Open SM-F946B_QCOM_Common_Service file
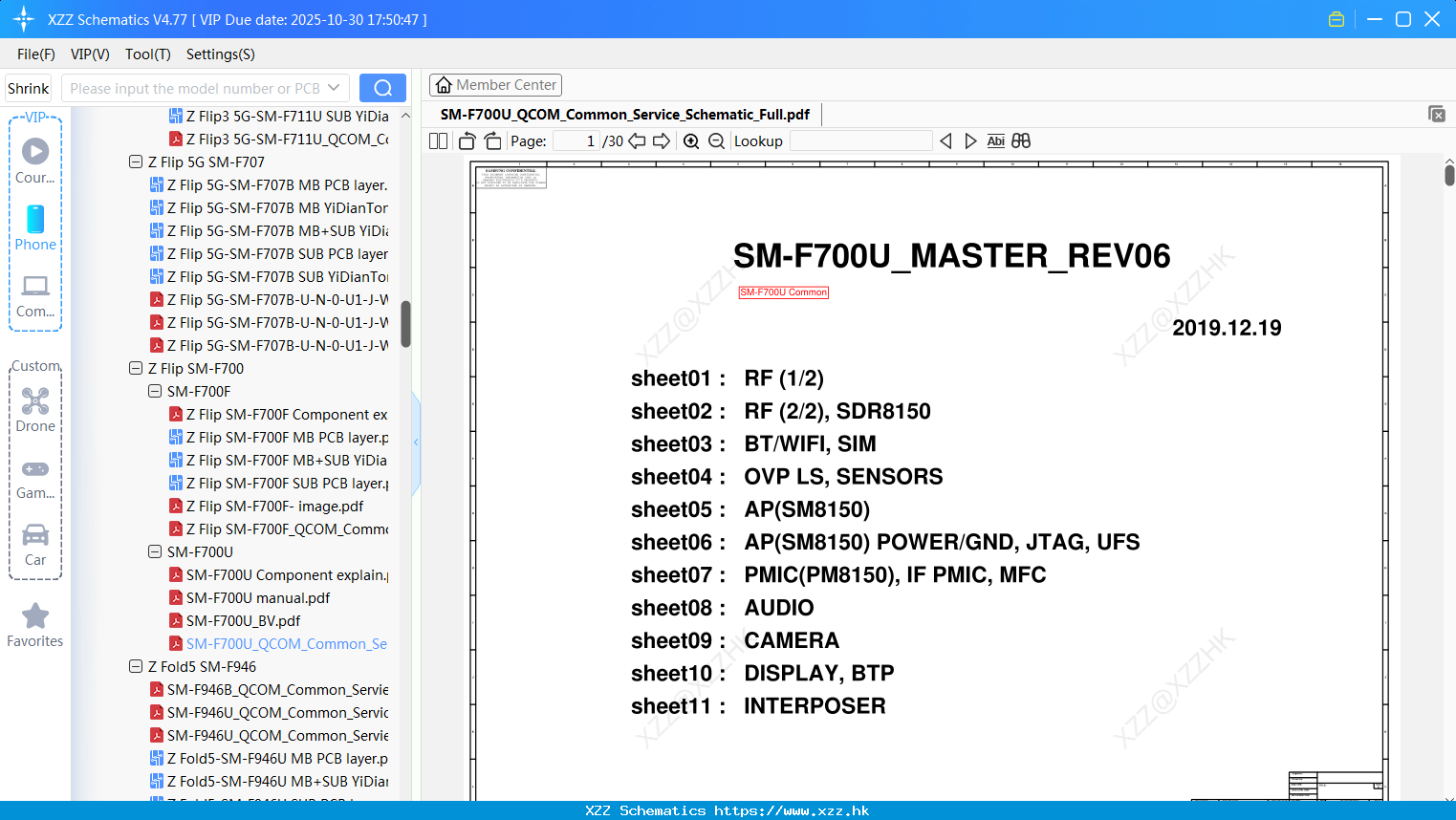The image size is (1456, 820). (270, 689)
